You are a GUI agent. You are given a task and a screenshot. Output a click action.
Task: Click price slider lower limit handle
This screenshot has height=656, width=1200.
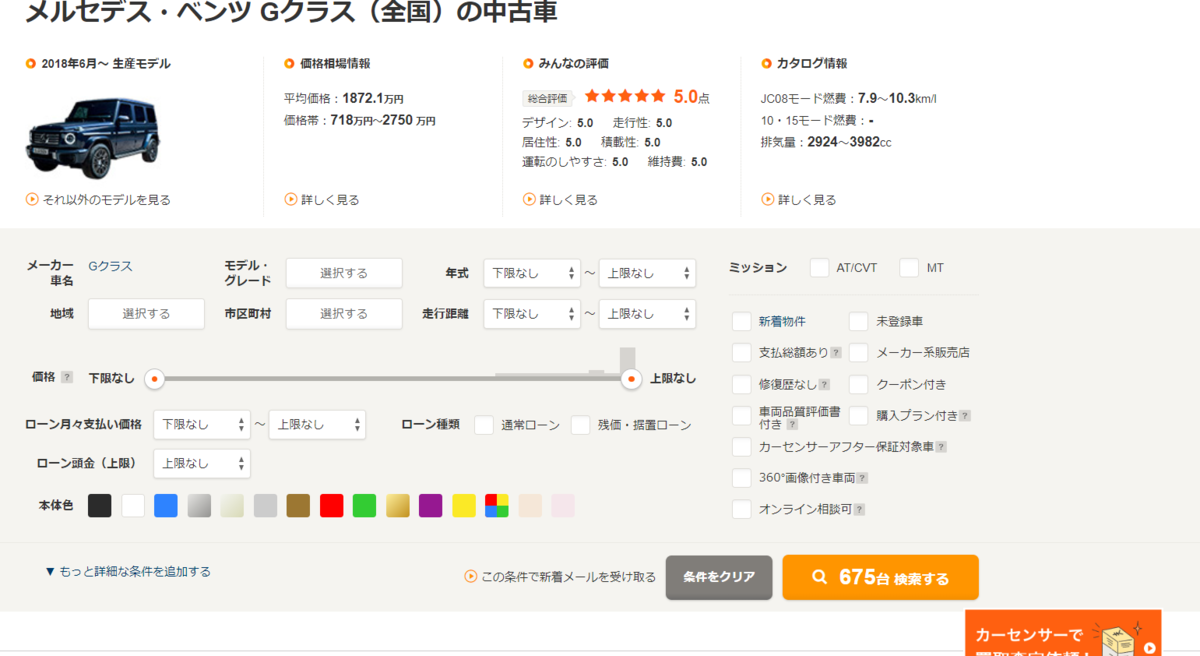tap(154, 379)
